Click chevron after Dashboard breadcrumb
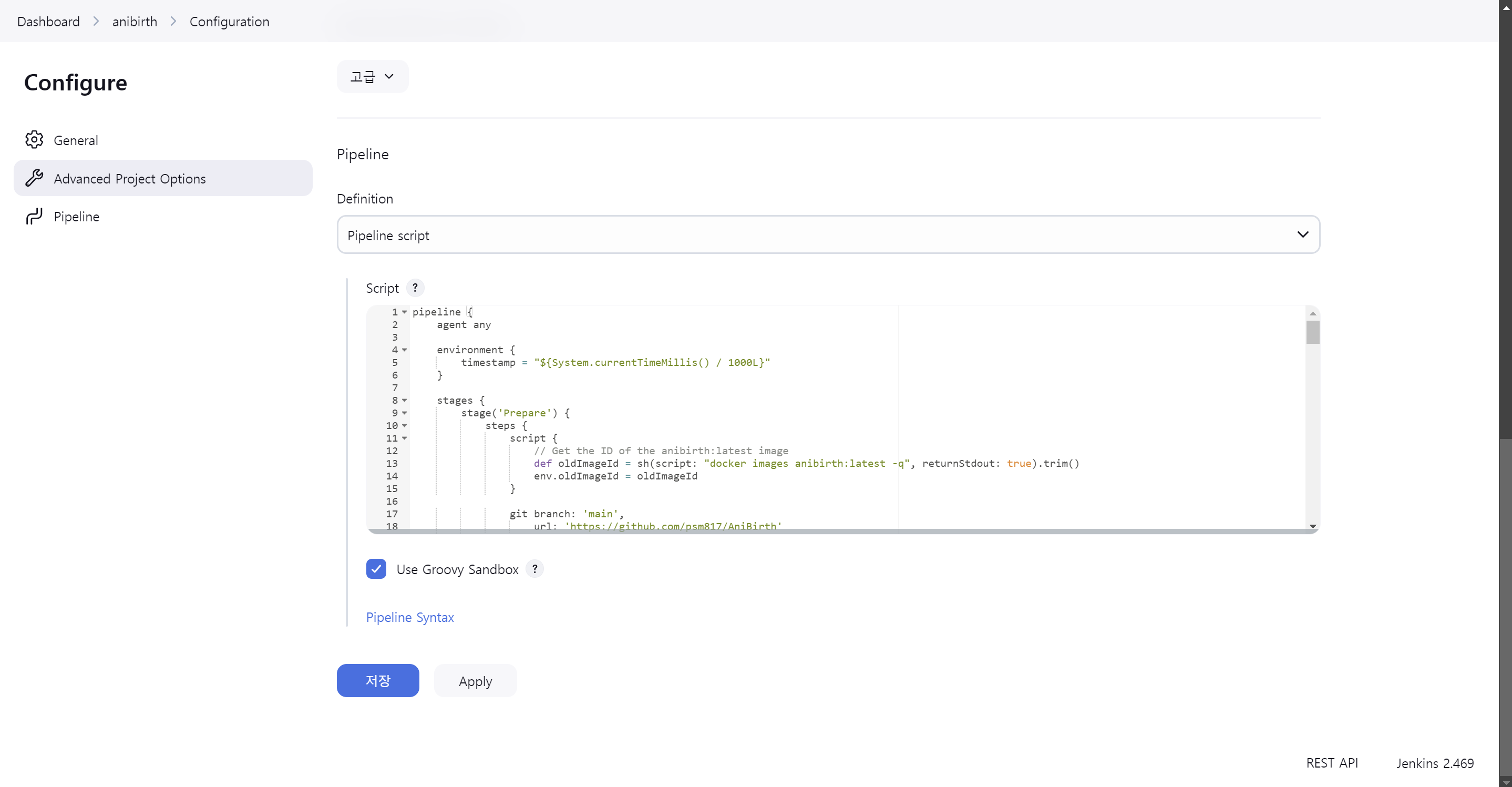The height and width of the screenshot is (787, 1512). [96, 22]
